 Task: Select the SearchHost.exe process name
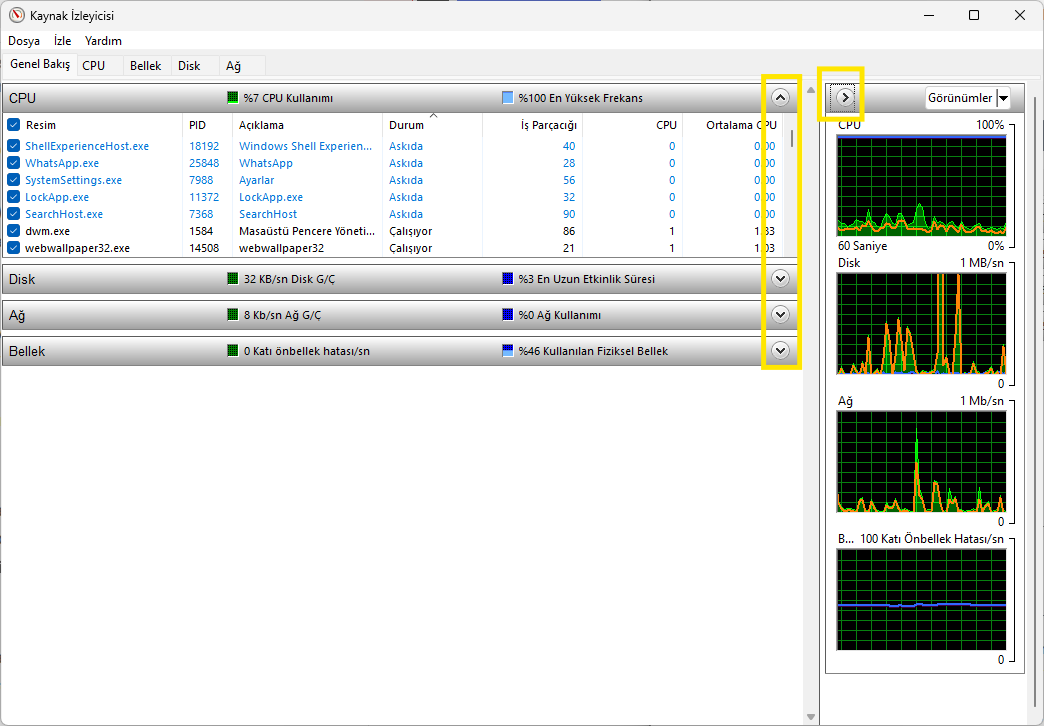pos(64,214)
